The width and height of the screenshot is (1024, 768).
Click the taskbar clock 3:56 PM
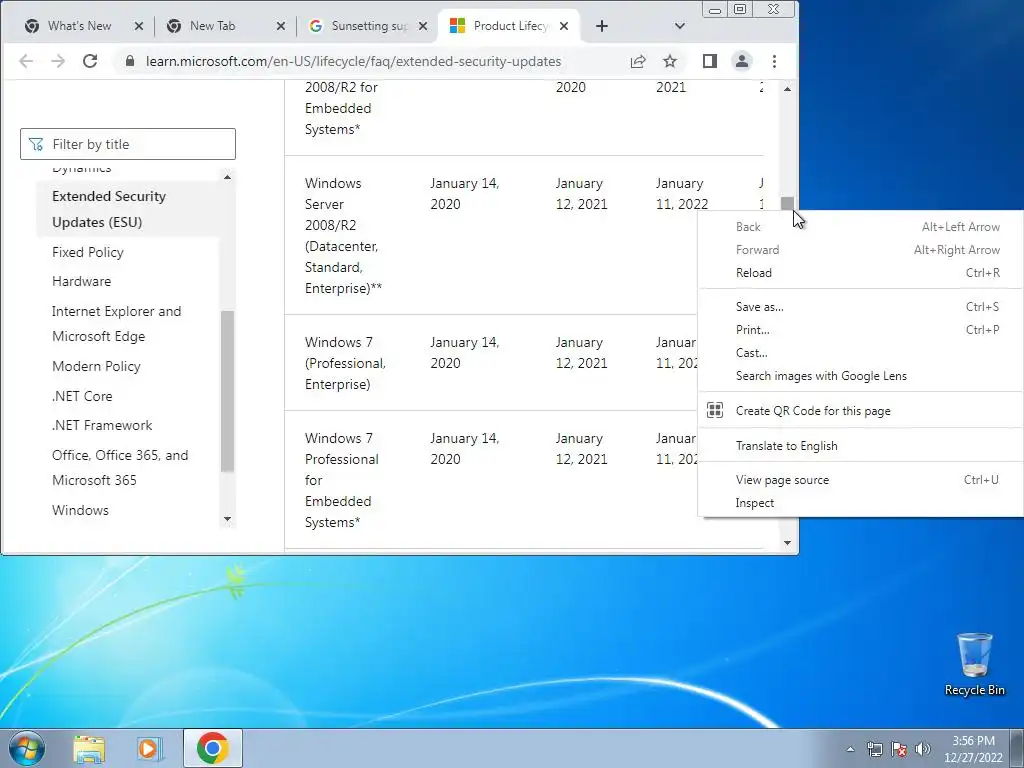click(973, 749)
